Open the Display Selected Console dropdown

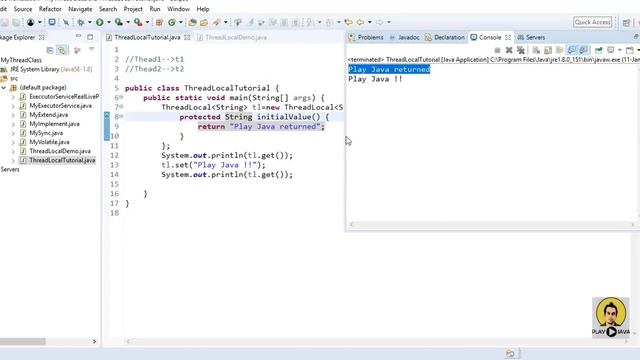point(620,50)
